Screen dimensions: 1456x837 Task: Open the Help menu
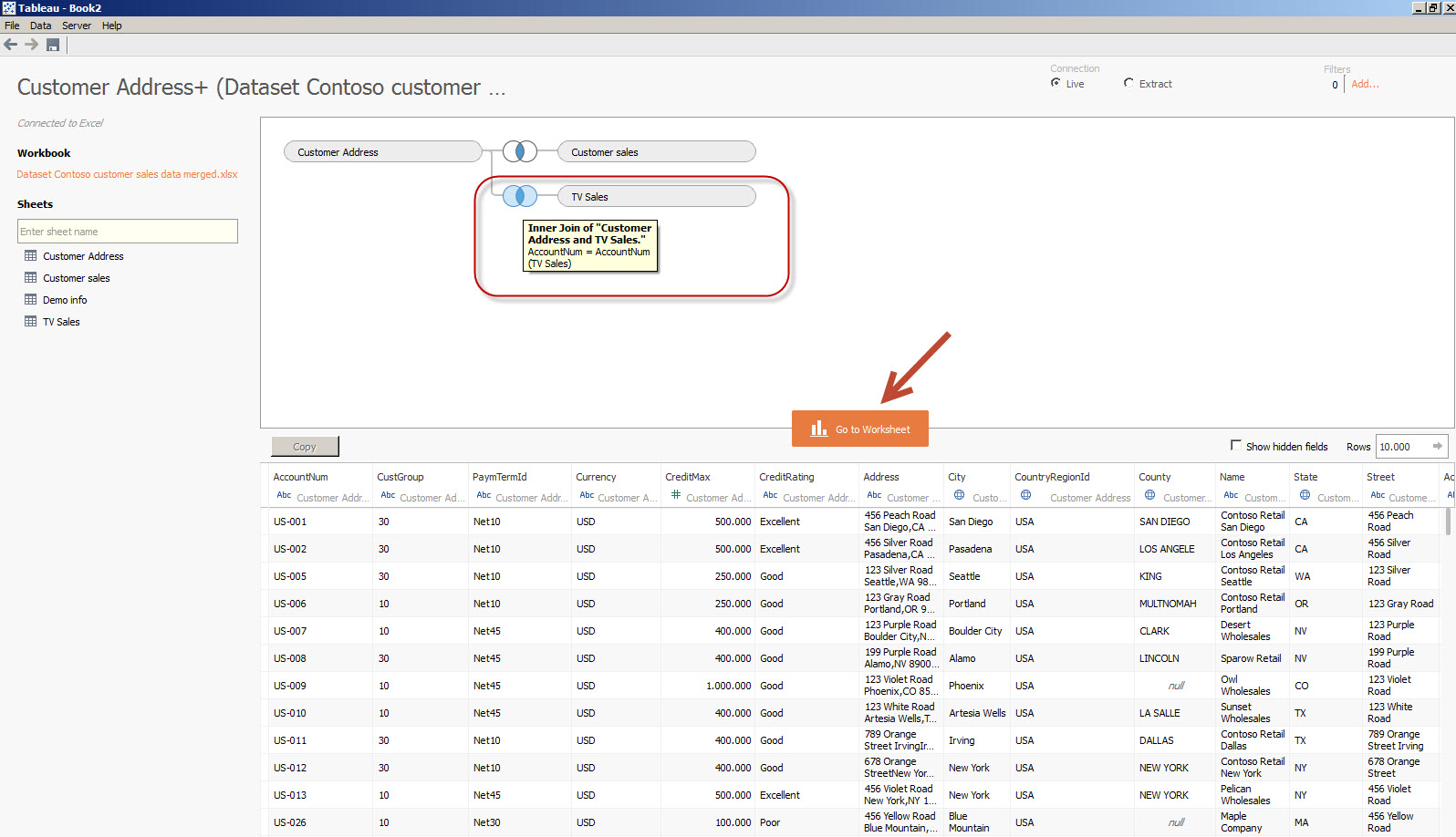(x=111, y=26)
